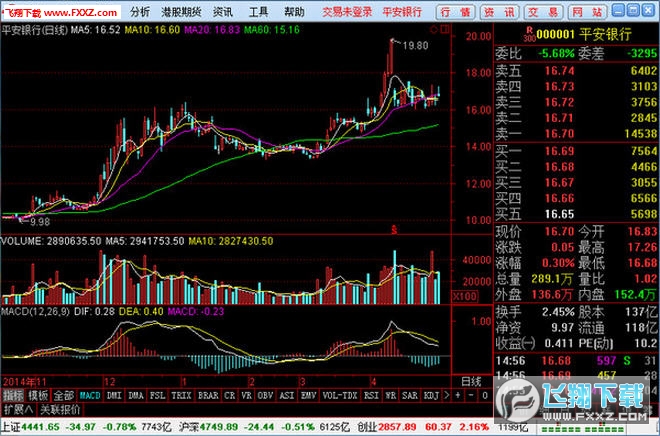The image size is (660, 436).
Task: Open the 资讯 menu in the menu bar
Action: click(x=223, y=12)
